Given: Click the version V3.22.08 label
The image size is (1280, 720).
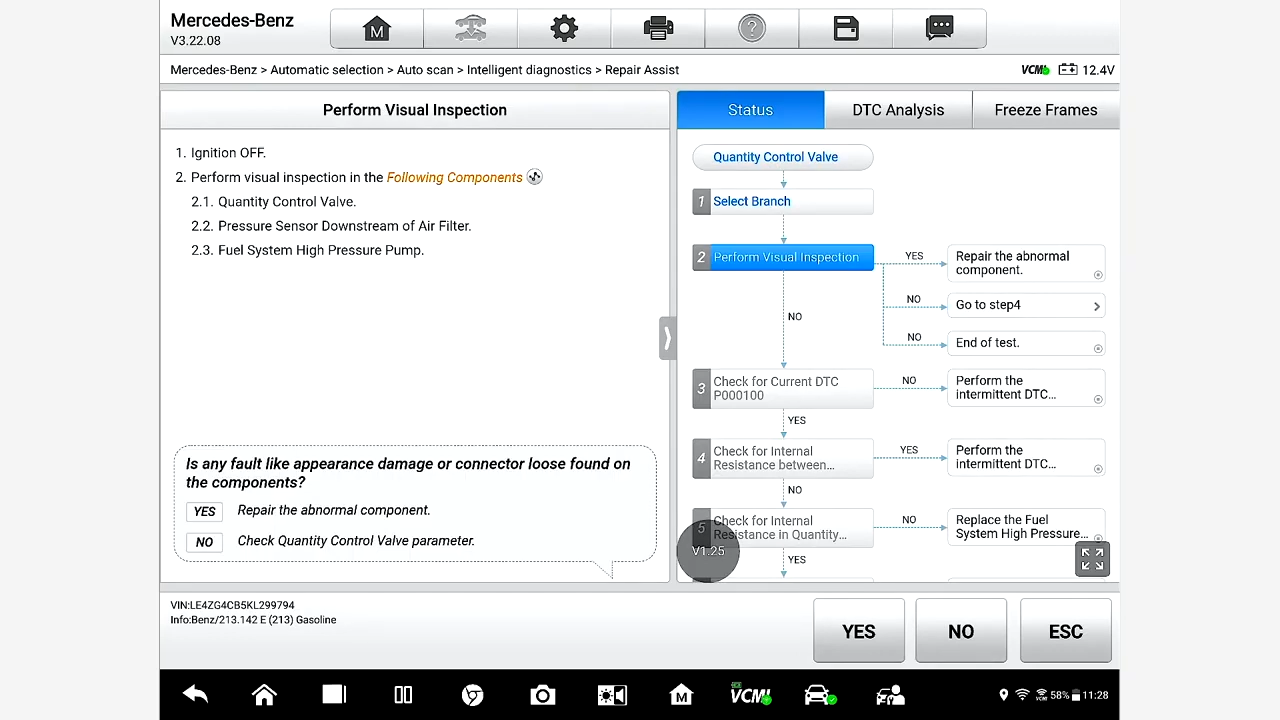Looking at the screenshot, I should click(196, 41).
